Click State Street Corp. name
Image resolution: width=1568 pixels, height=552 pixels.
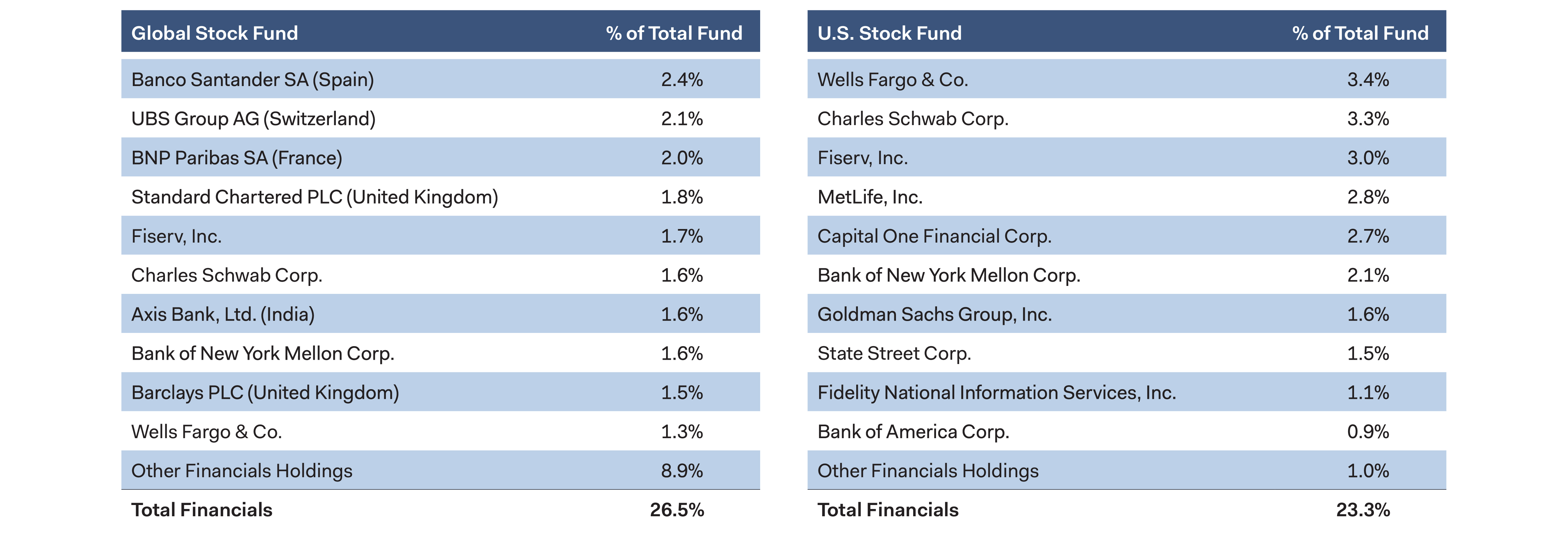pyautogui.click(x=894, y=353)
